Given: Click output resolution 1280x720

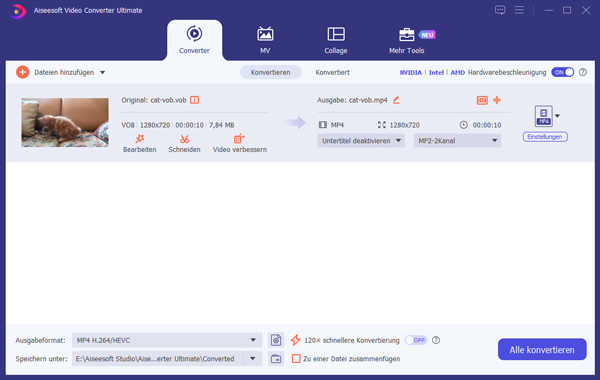Looking at the screenshot, I should click(x=404, y=125).
